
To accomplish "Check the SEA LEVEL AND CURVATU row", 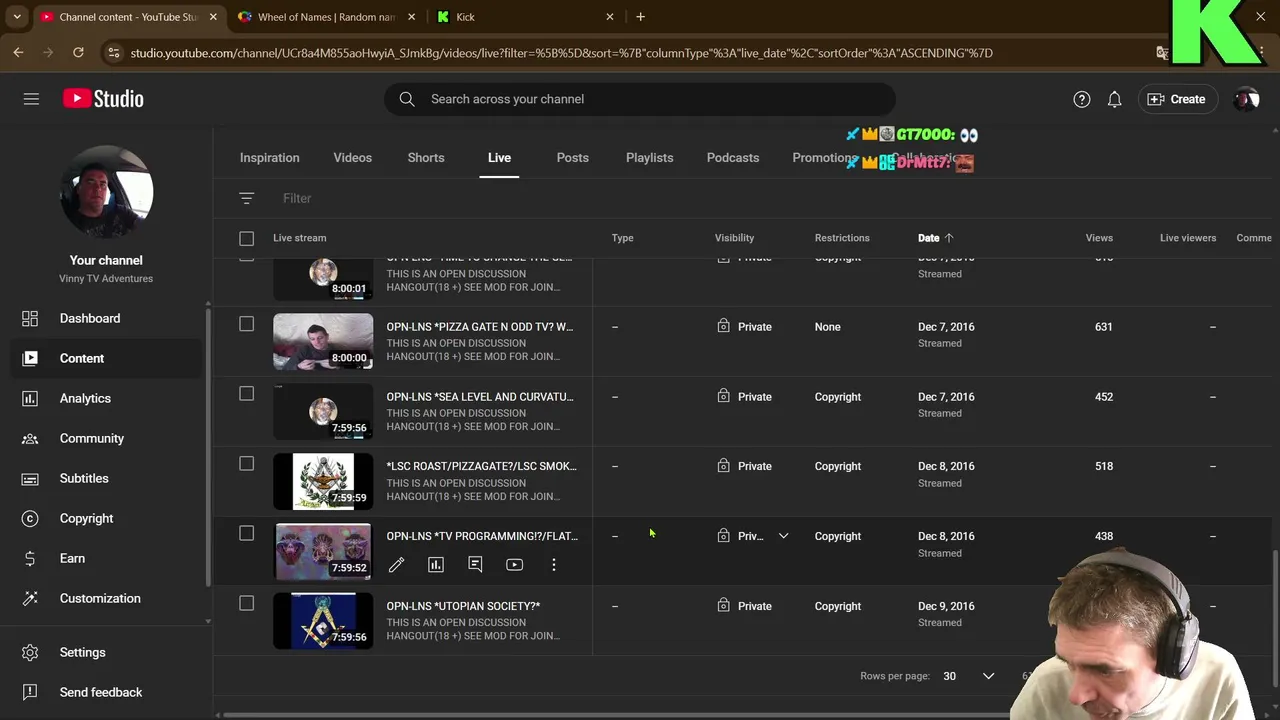I will tap(246, 394).
